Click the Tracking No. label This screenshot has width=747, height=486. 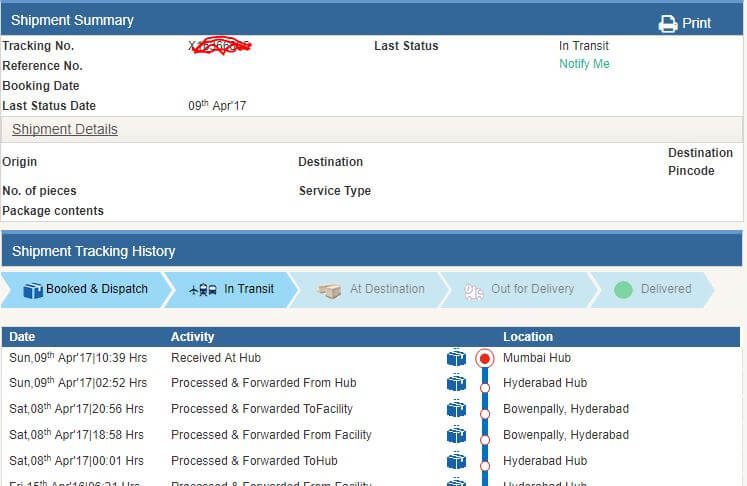point(38,46)
